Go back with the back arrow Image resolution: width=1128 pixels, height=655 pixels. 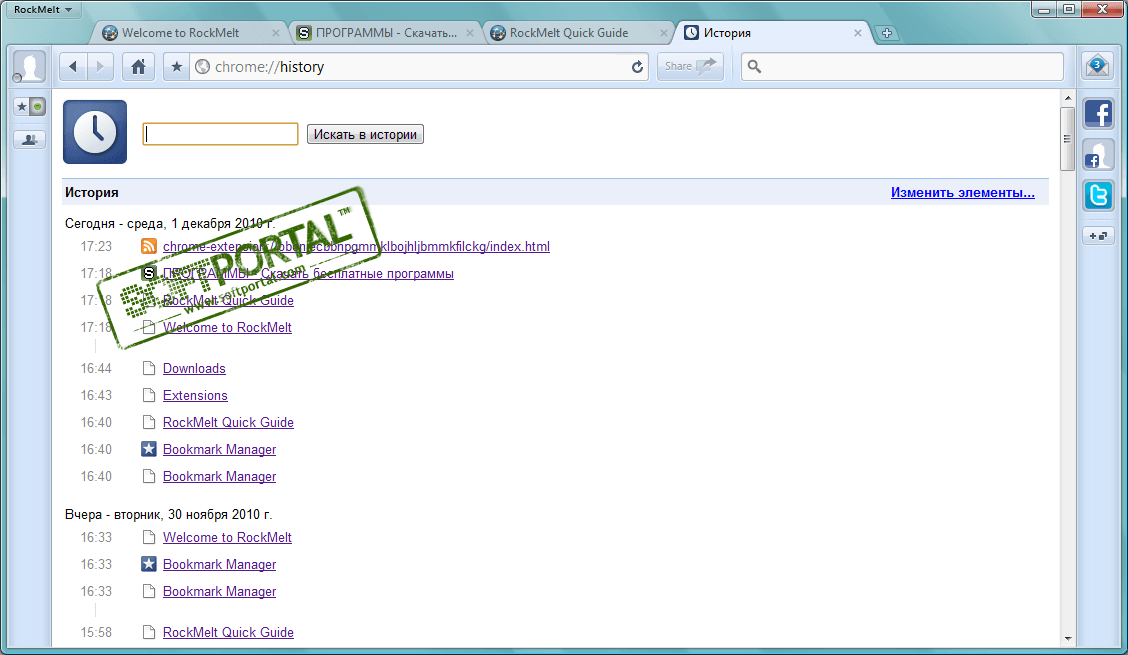pos(73,67)
